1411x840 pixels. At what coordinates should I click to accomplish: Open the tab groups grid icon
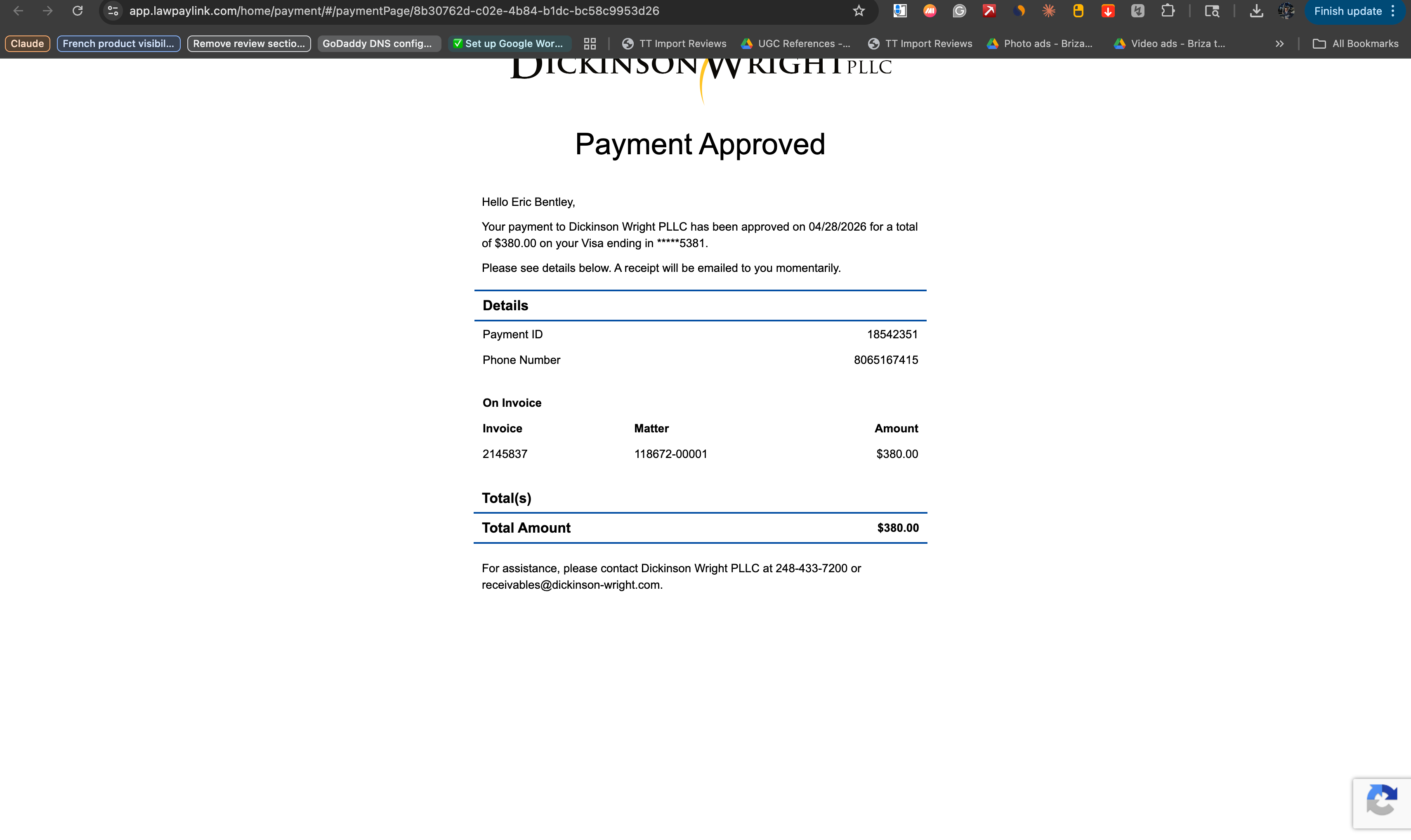tap(590, 44)
